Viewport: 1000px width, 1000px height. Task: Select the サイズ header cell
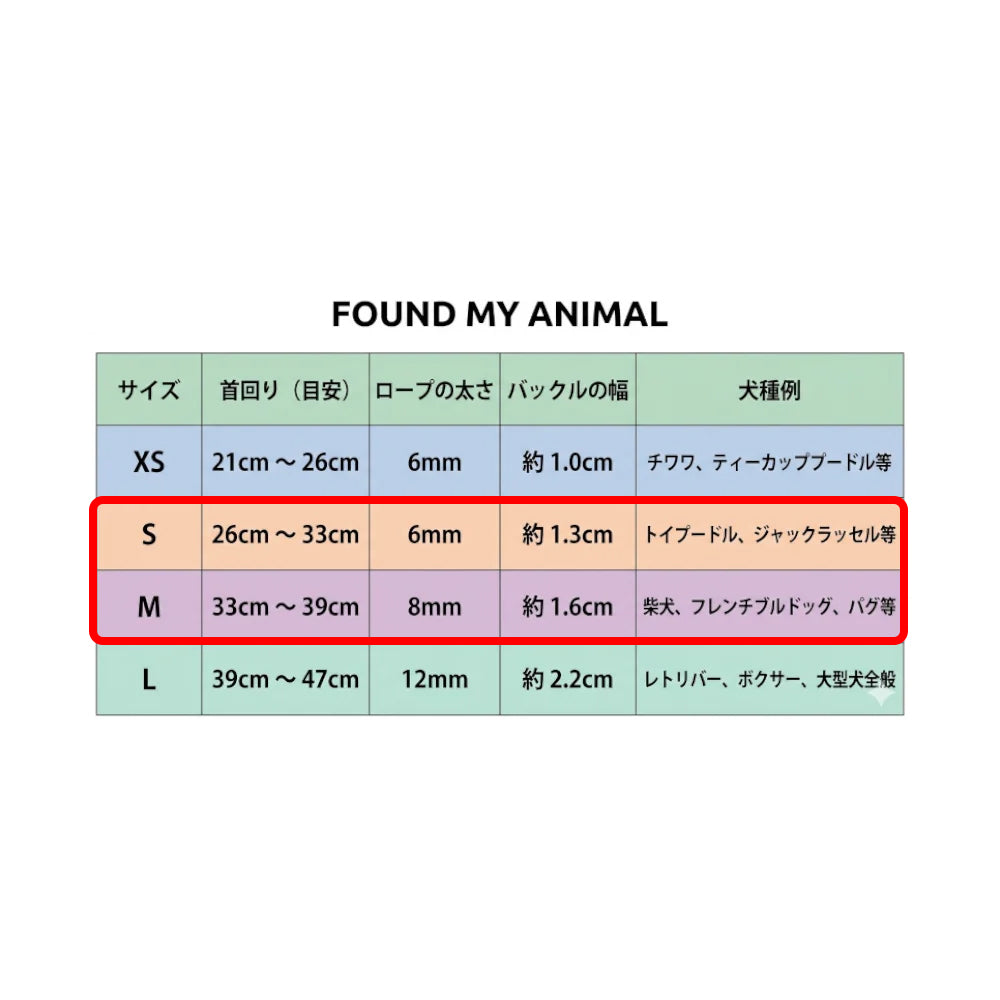[x=149, y=389]
